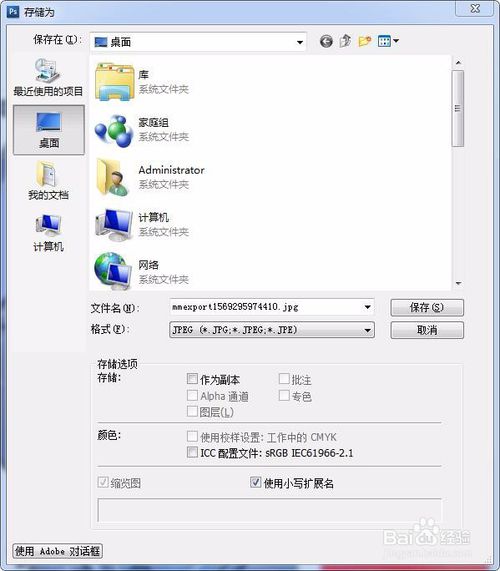Open Computer (计算机) in left sidebar
The height and width of the screenshot is (571, 500).
coord(48,233)
